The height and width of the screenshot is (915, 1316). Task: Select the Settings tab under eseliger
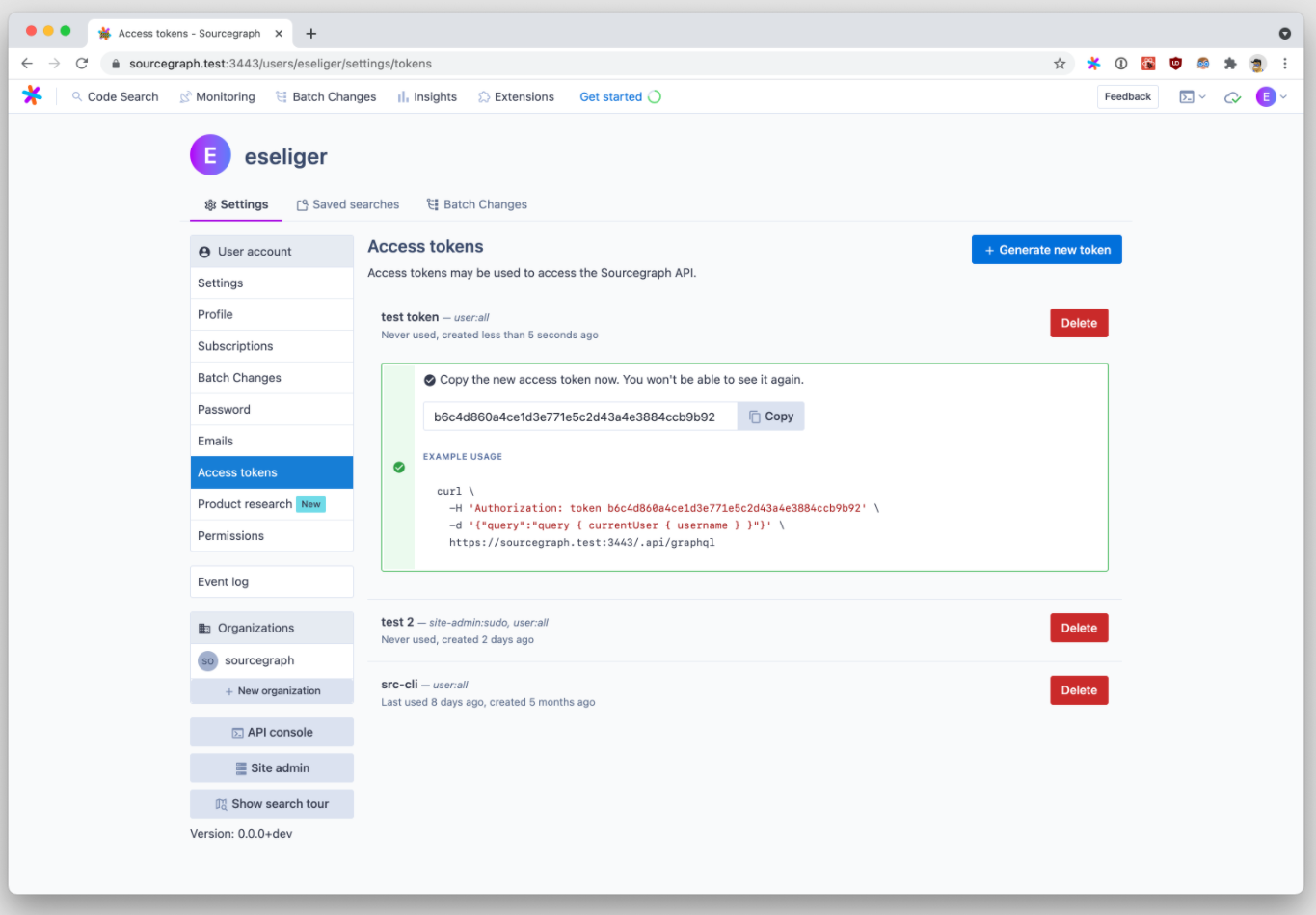coord(236,204)
